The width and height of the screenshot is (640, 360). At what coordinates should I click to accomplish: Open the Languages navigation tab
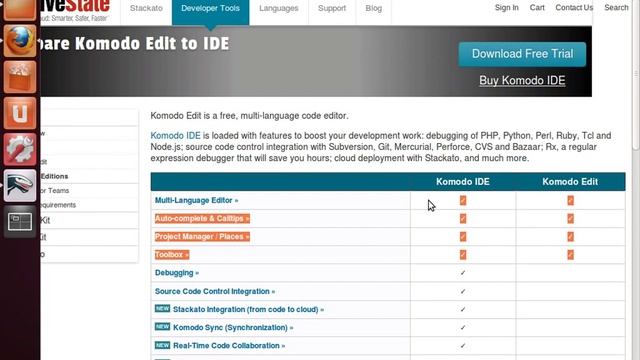tap(279, 8)
